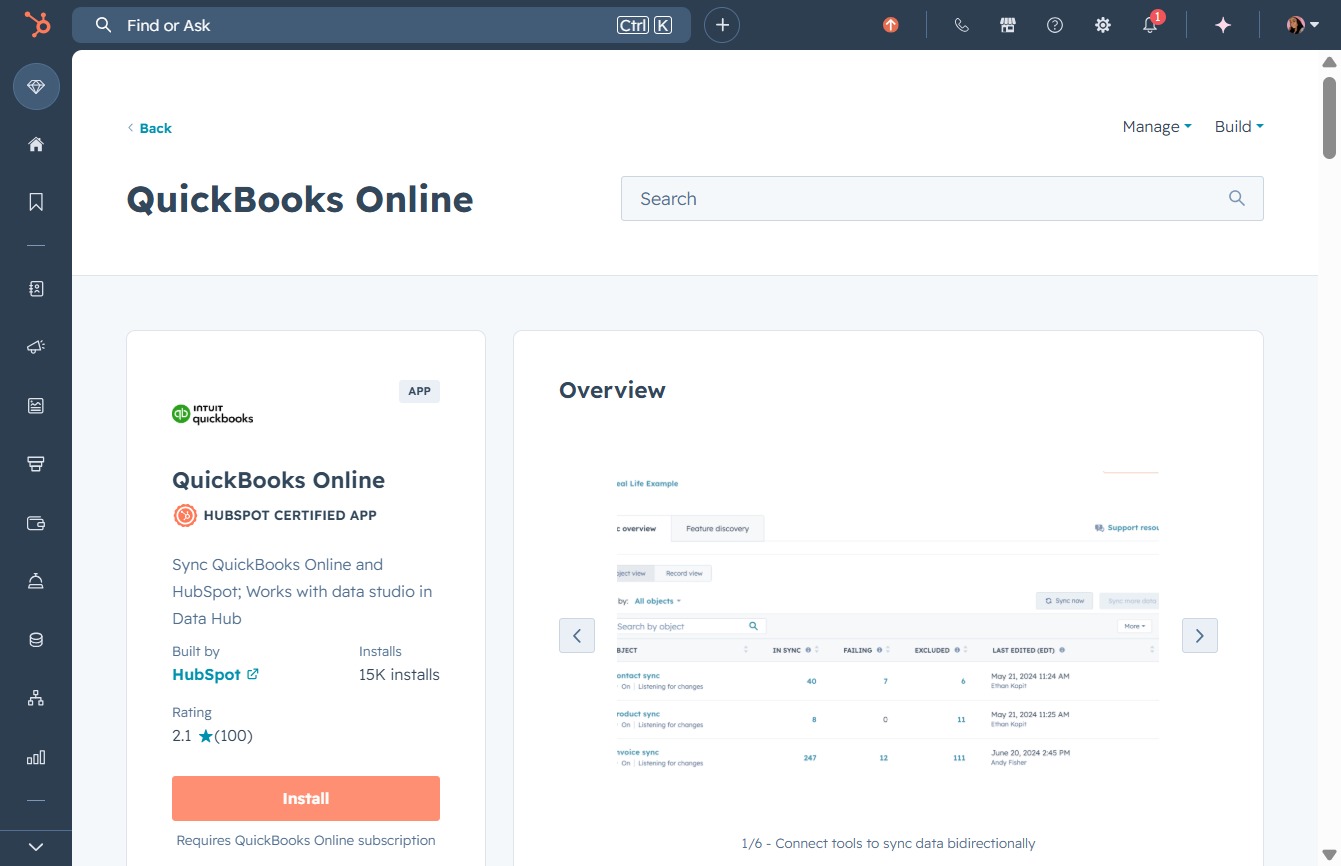Click the 2.1 star rating
The height and width of the screenshot is (866, 1341).
[212, 736]
